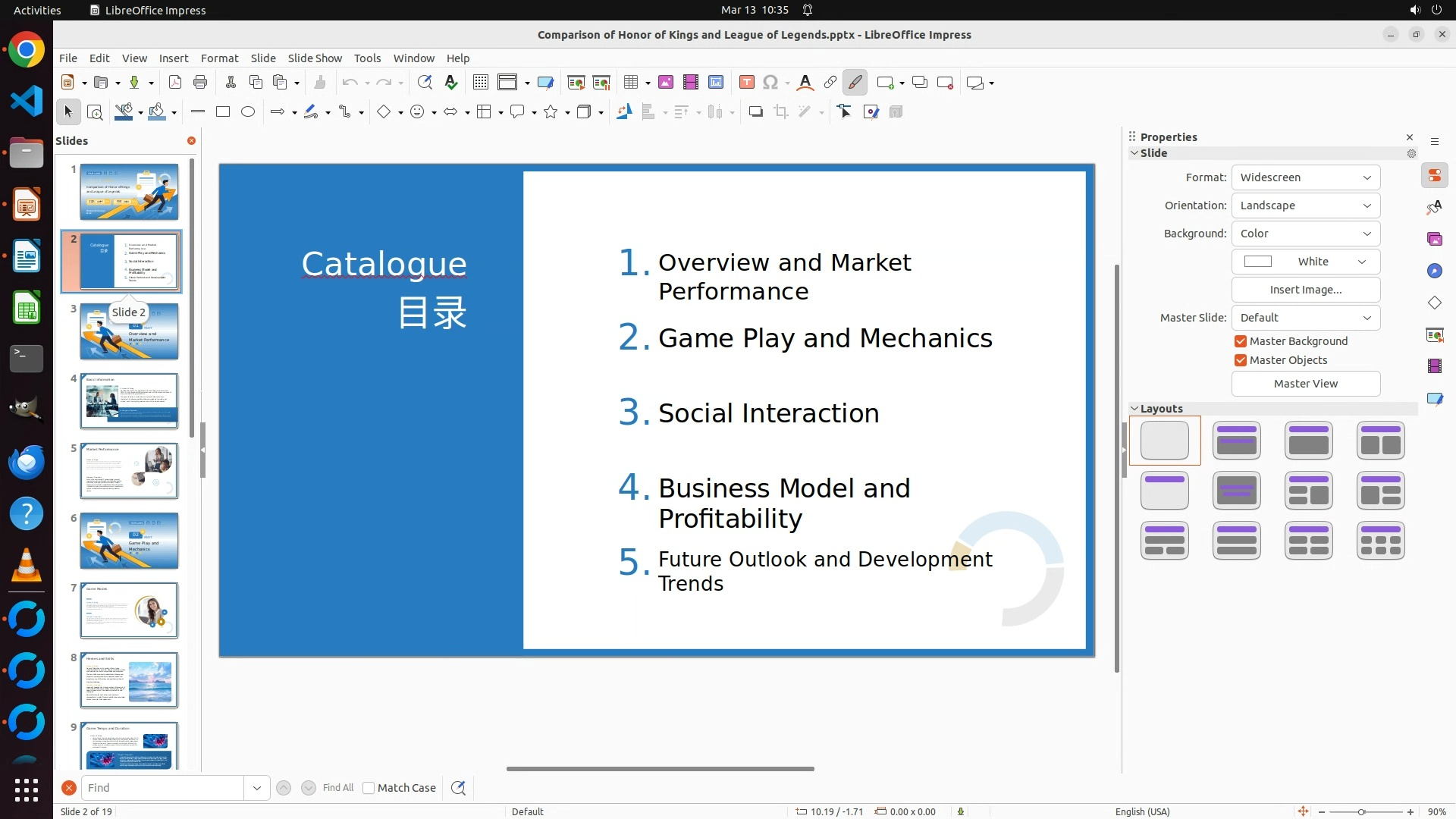Image resolution: width=1456 pixels, height=819 pixels.
Task: Open the Format menu
Action: pyautogui.click(x=219, y=58)
